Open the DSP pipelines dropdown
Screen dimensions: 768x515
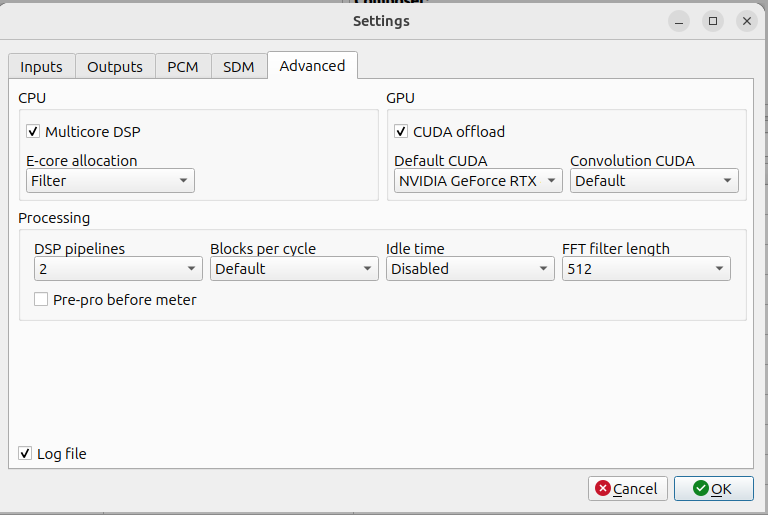(118, 269)
